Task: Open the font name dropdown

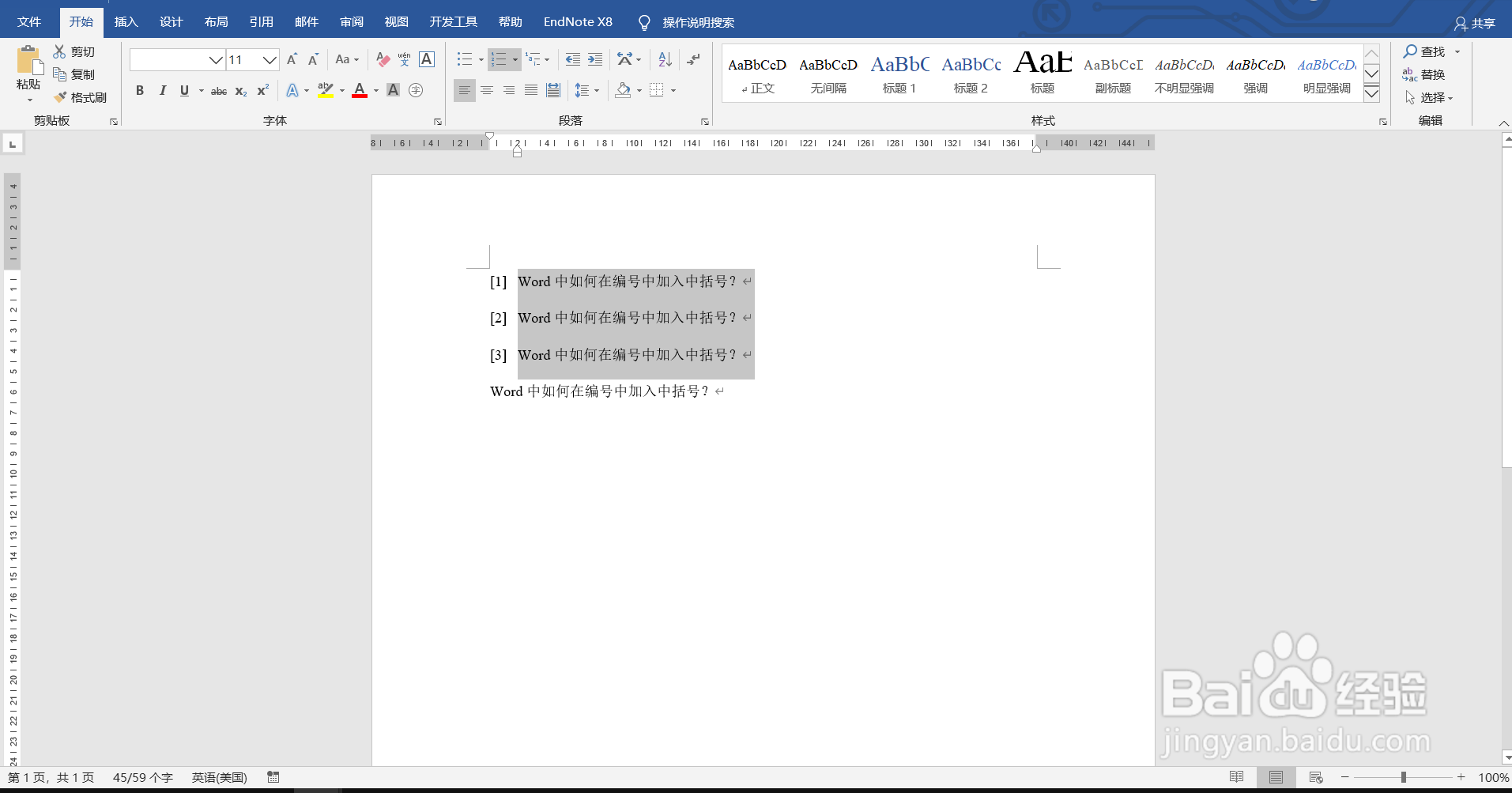Action: [x=216, y=59]
